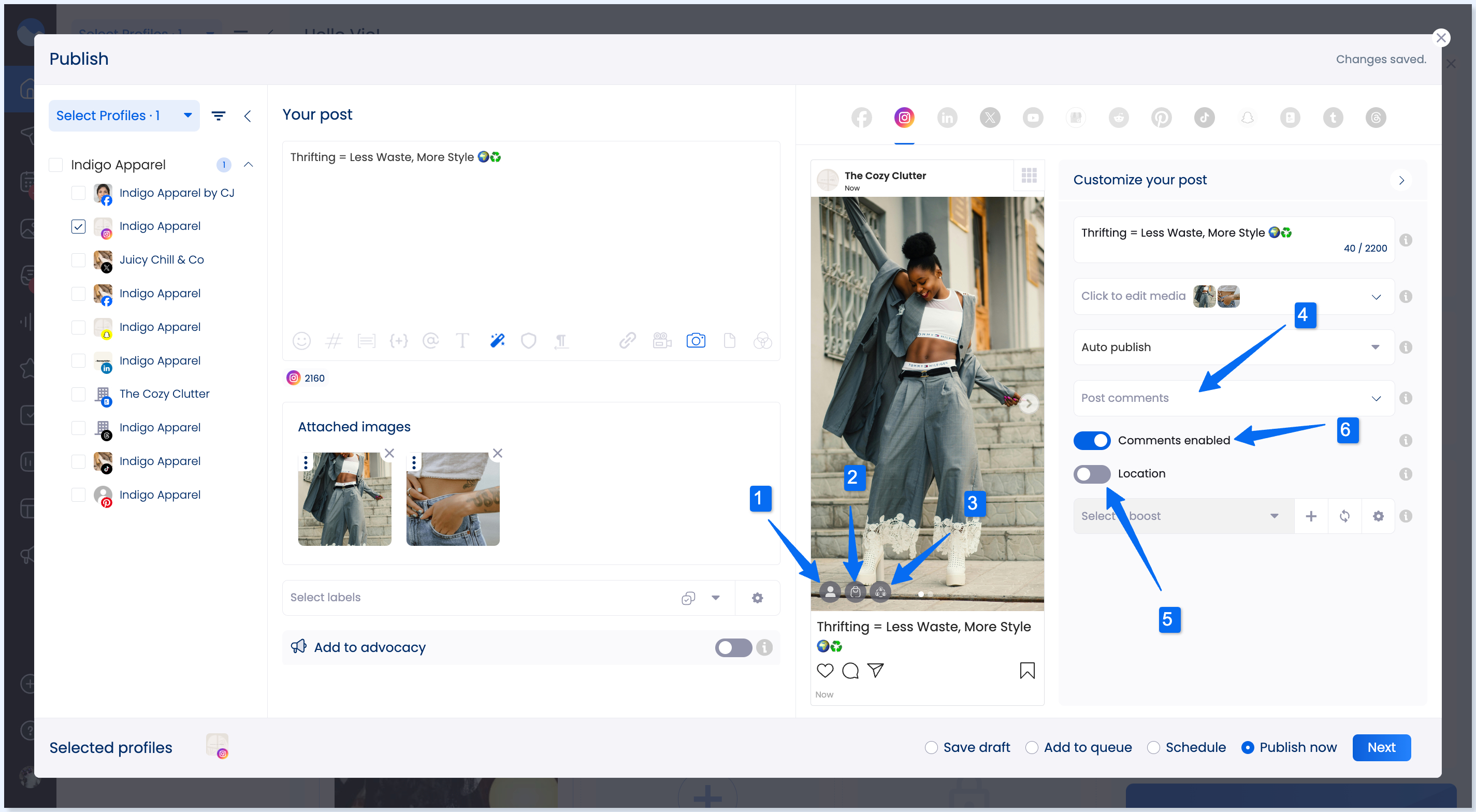The height and width of the screenshot is (812, 1476).
Task: Remove the first attached image
Action: tap(389, 453)
